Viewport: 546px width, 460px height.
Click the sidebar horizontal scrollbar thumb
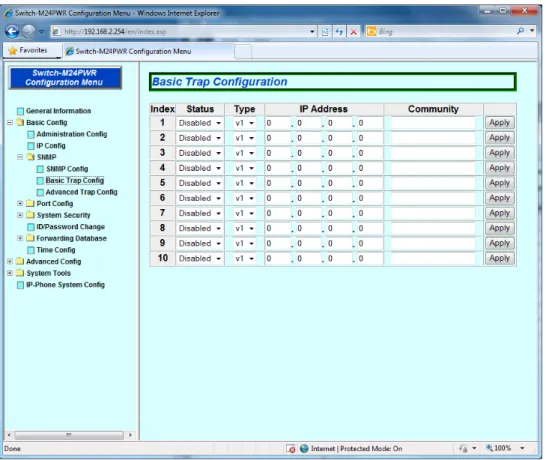tap(69, 435)
